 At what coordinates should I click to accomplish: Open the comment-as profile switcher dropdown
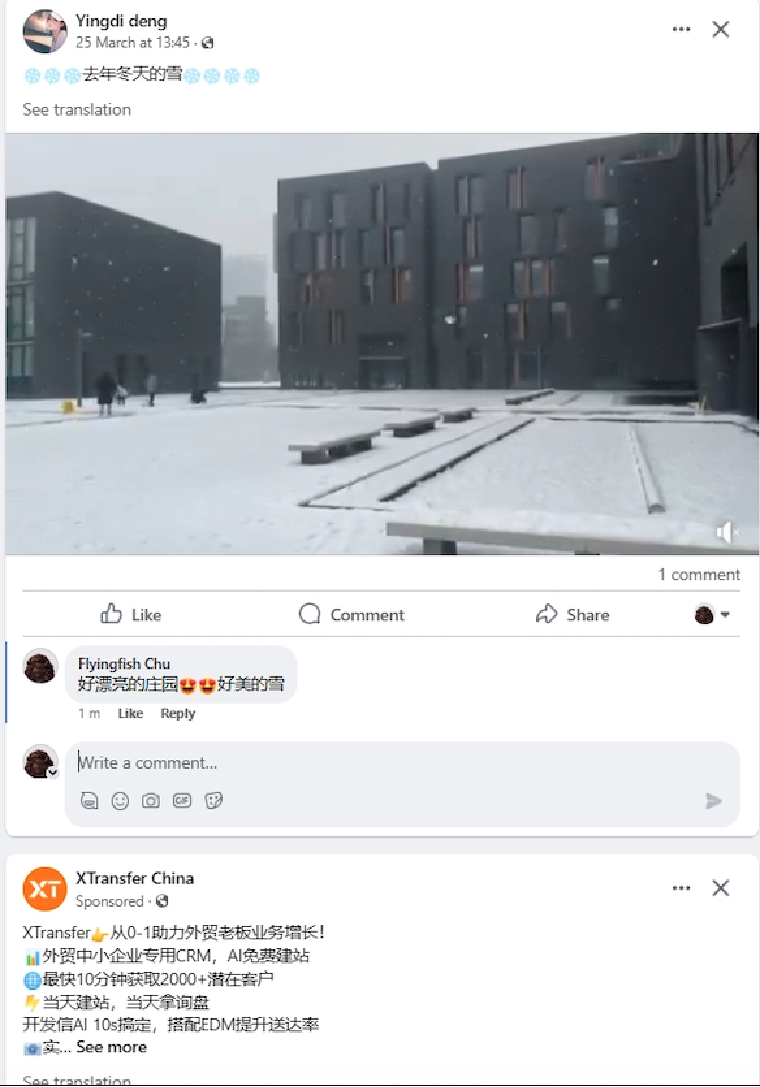click(712, 614)
